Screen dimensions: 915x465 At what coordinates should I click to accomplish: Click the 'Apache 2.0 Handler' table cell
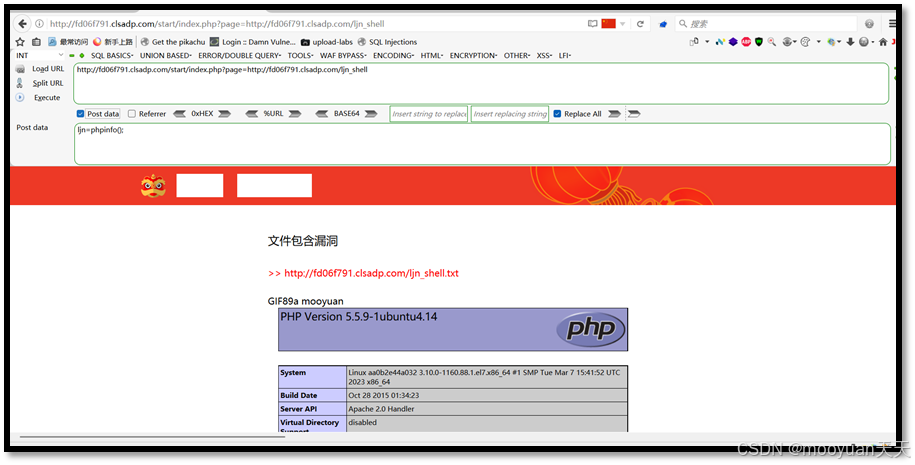tap(487, 409)
